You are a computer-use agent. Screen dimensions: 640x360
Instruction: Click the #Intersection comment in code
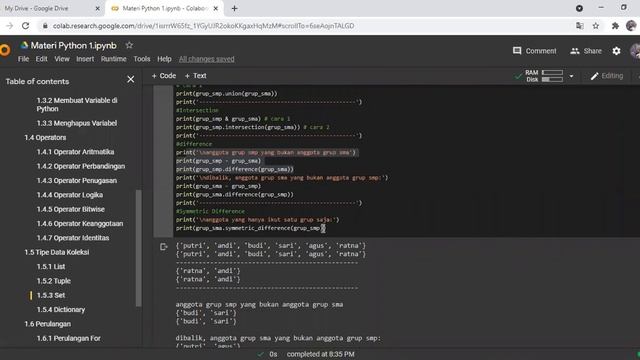coord(197,110)
